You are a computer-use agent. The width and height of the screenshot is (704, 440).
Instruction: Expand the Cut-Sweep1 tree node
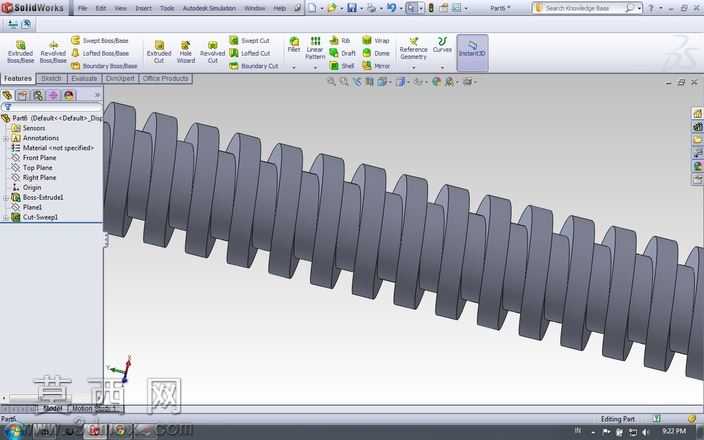click(6, 217)
